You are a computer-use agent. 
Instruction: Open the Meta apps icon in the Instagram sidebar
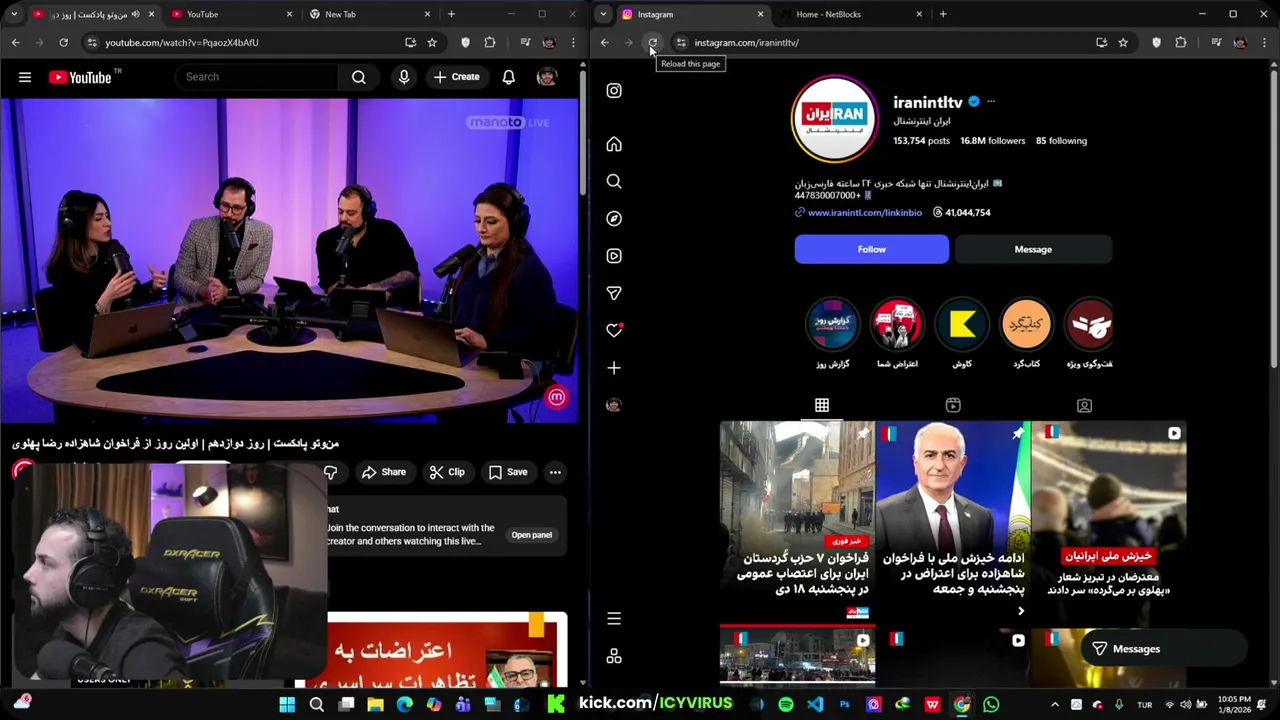[x=614, y=656]
